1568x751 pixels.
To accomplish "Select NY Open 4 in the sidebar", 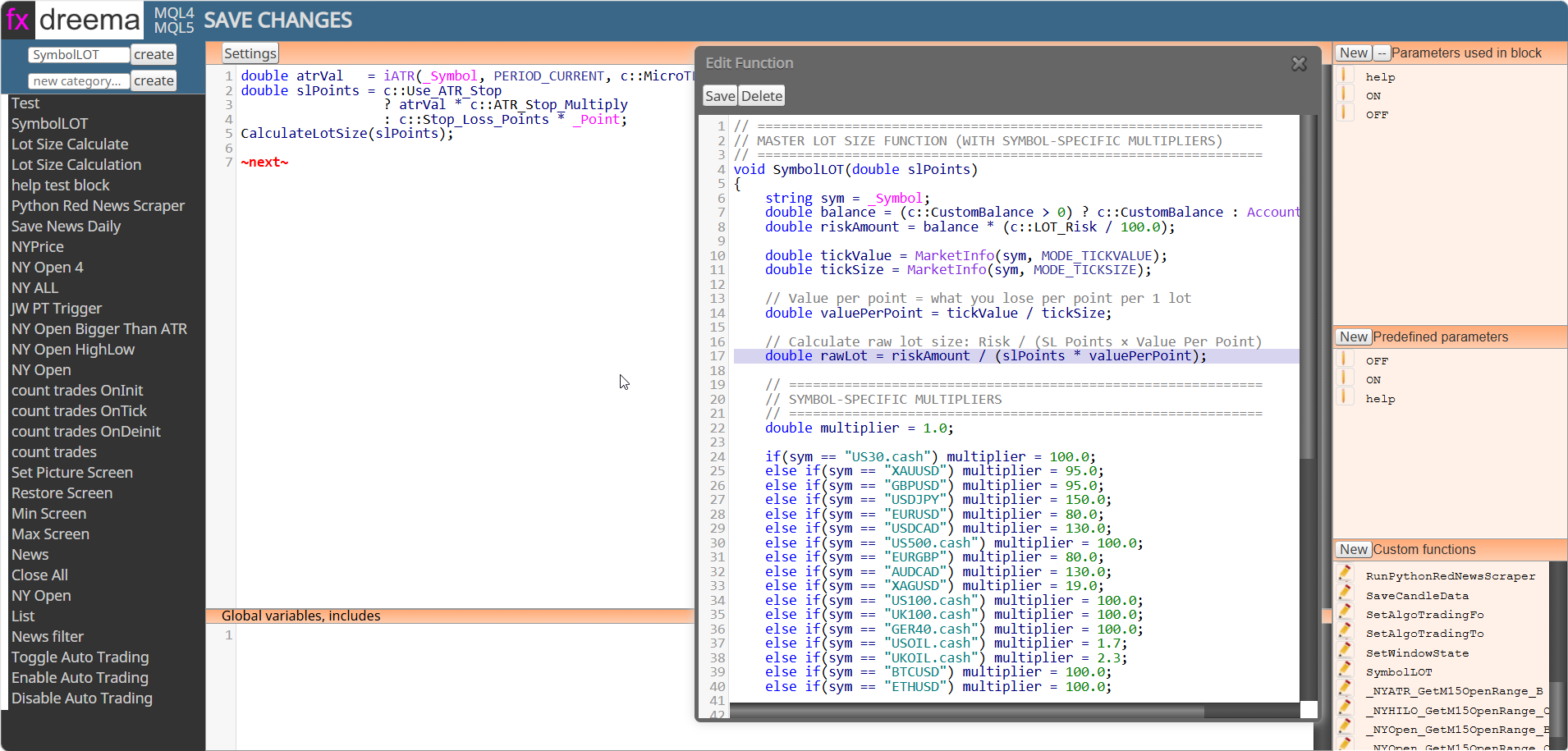I will point(48,268).
